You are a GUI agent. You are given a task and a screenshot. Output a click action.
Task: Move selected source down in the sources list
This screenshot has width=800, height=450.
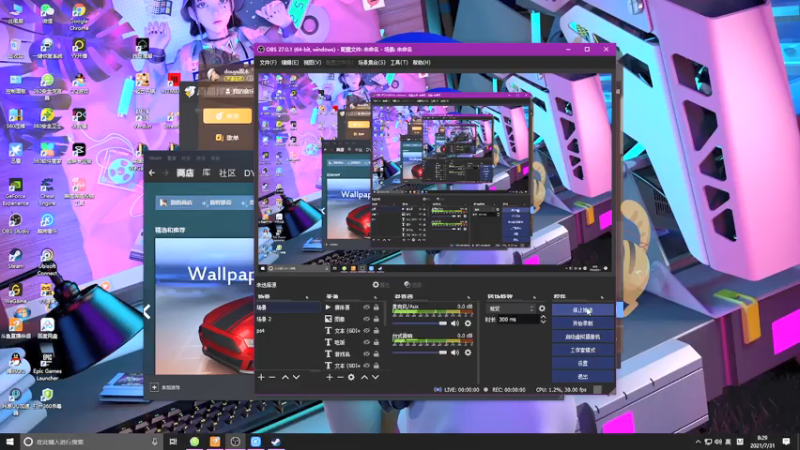coord(376,377)
